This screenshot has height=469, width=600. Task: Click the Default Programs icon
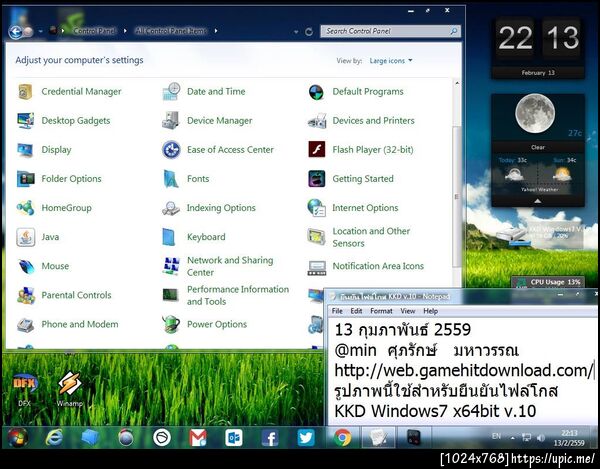coord(316,92)
